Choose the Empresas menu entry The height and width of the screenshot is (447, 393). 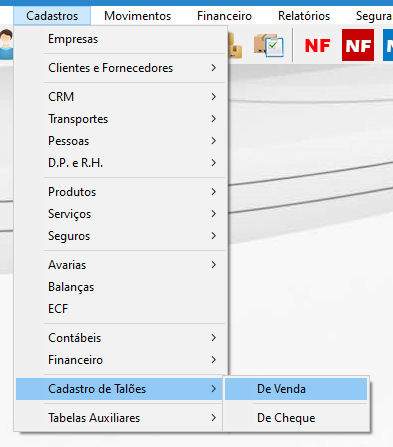120,39
